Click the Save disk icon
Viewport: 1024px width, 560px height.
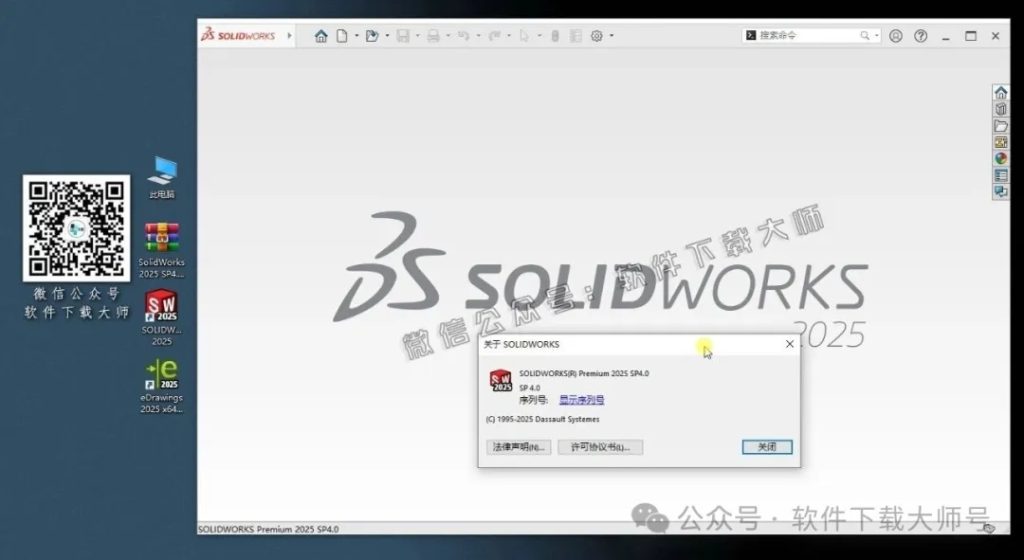403,36
